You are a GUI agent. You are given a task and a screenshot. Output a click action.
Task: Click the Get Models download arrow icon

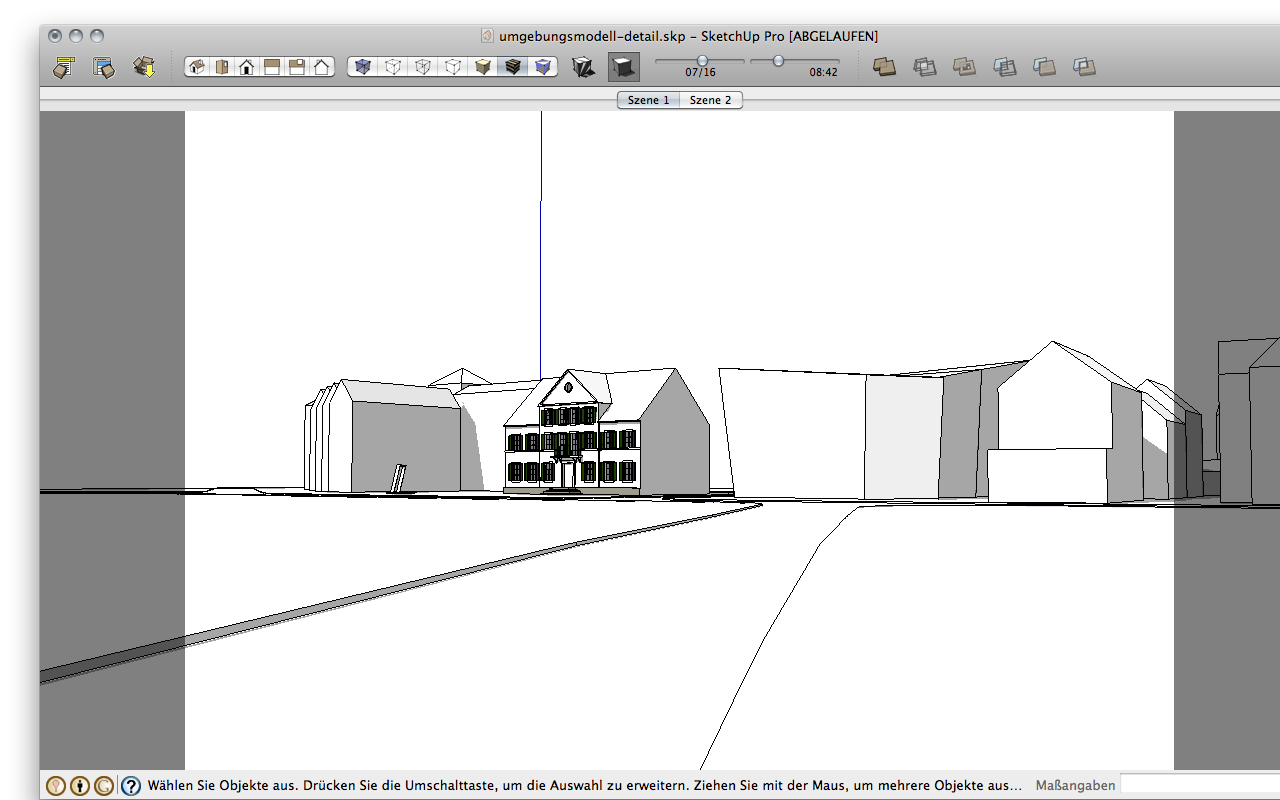144,67
